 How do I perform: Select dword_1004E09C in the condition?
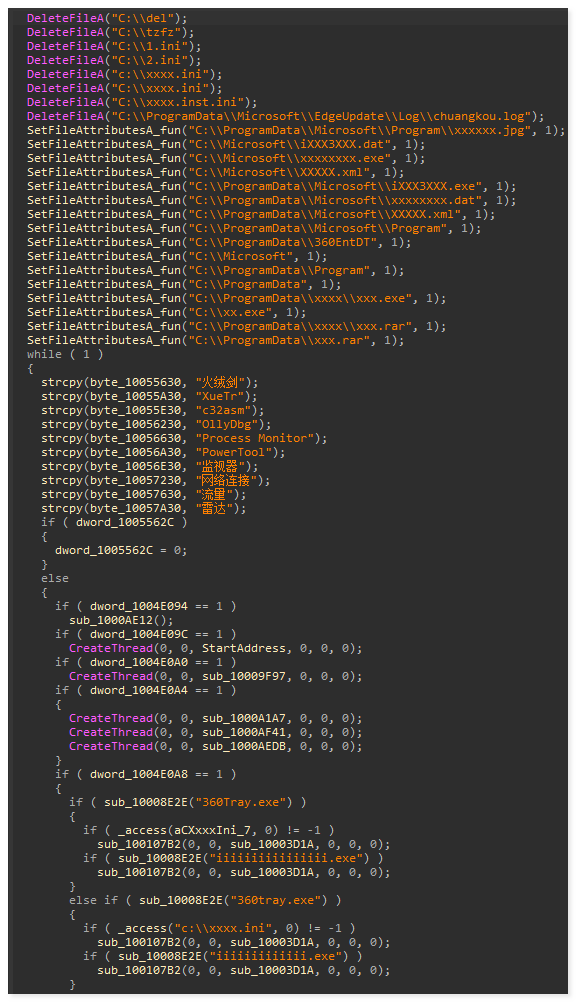click(x=139, y=635)
